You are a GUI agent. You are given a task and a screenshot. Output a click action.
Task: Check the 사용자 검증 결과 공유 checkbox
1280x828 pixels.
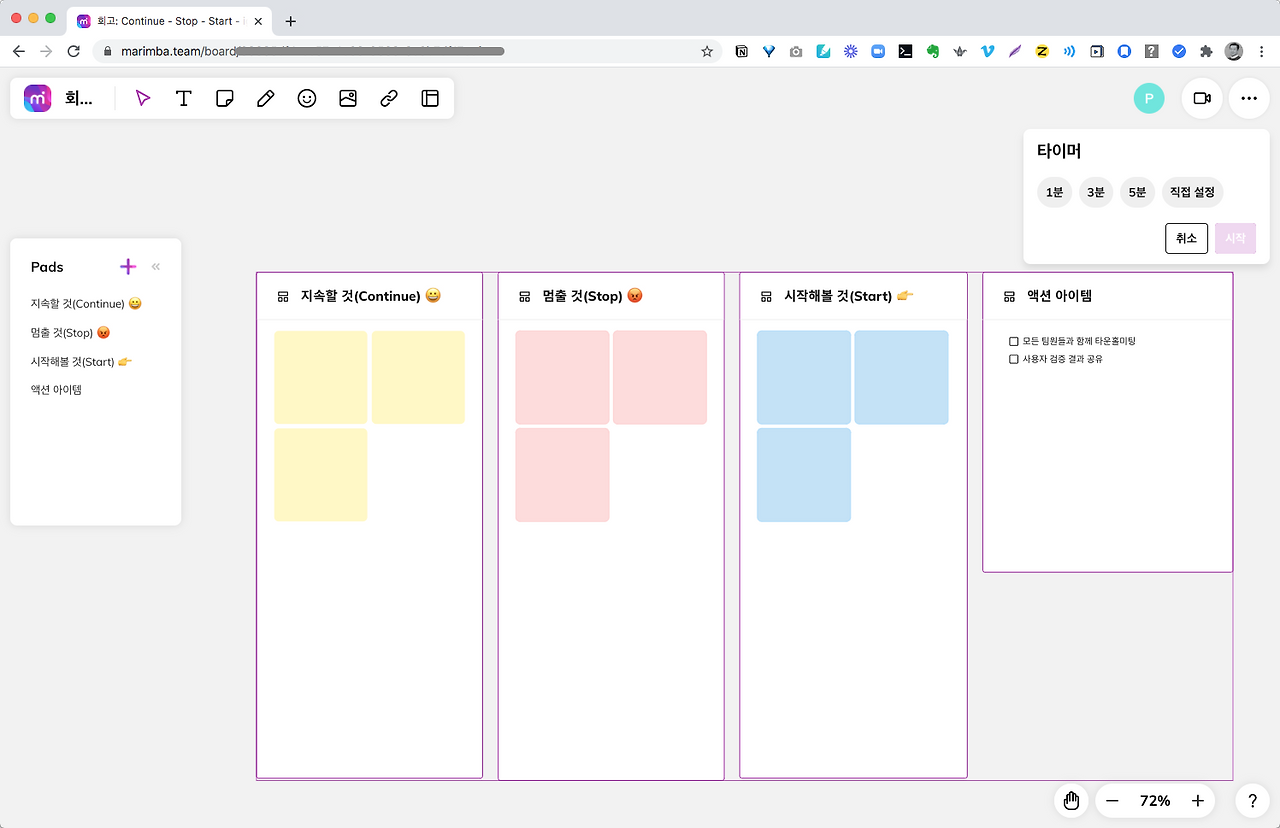(x=1014, y=359)
